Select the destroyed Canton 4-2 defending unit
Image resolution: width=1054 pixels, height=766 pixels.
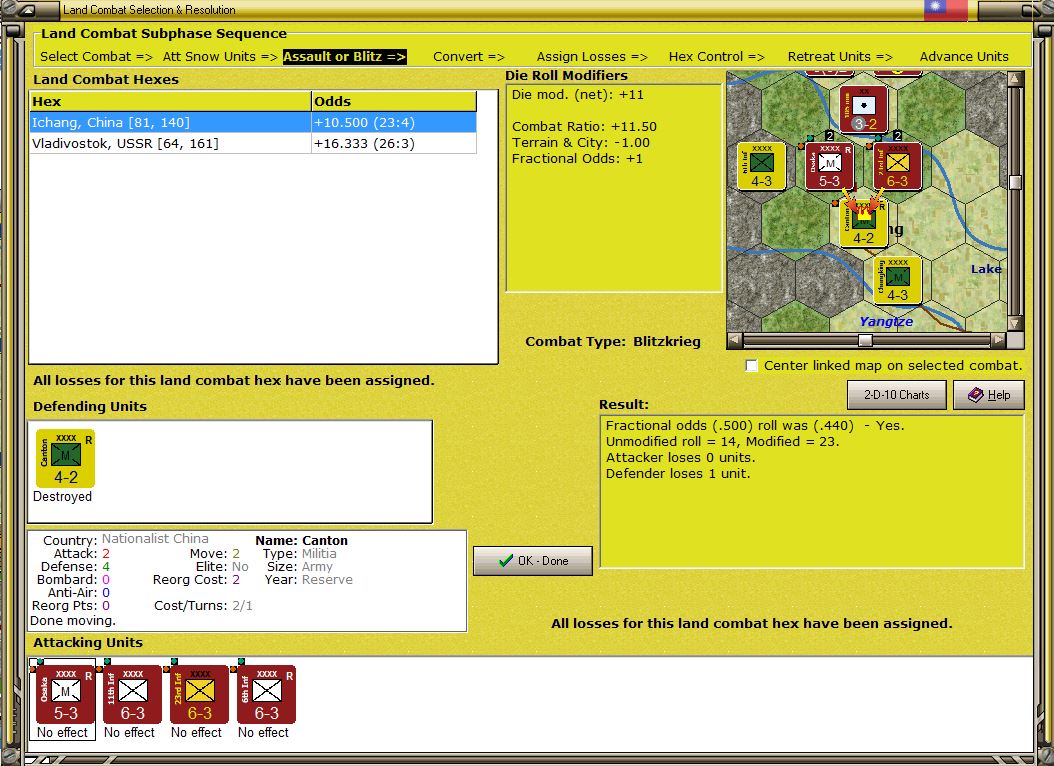point(65,458)
